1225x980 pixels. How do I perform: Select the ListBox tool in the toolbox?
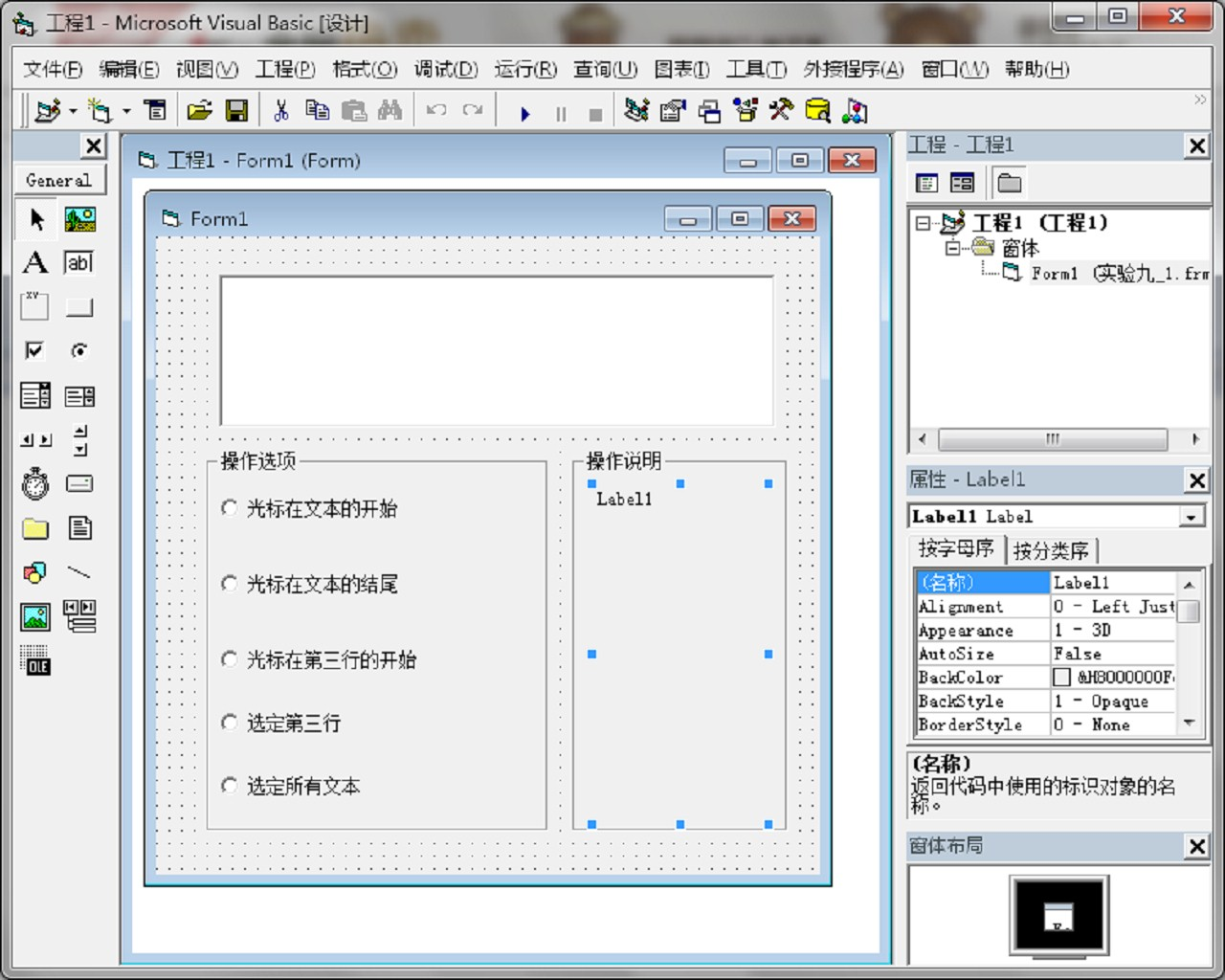pyautogui.click(x=79, y=395)
